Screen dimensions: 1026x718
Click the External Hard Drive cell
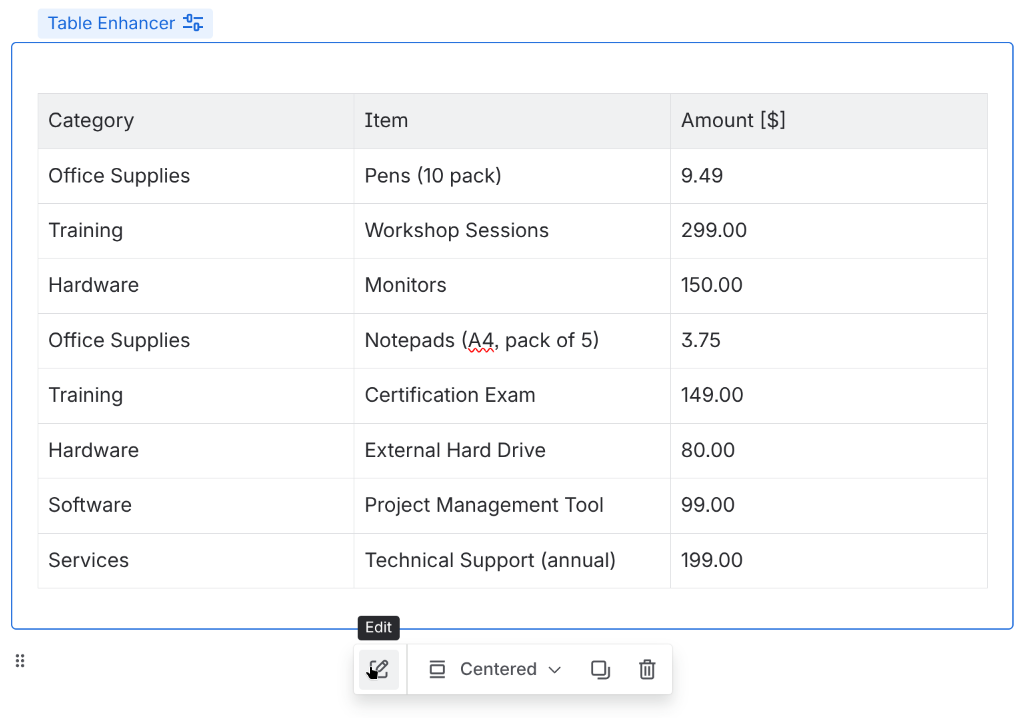coord(455,451)
